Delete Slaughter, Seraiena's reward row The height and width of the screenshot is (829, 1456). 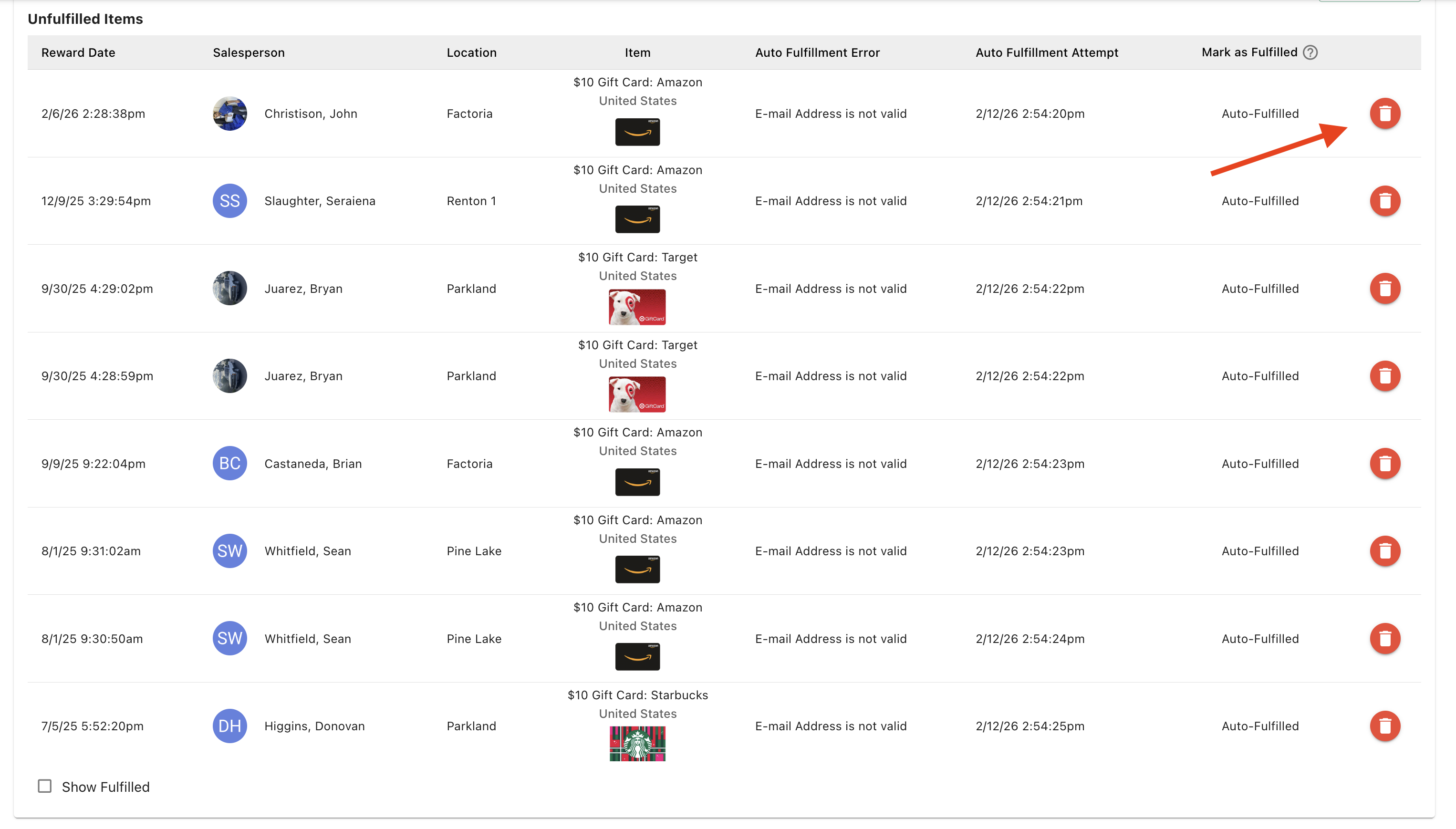1385,201
